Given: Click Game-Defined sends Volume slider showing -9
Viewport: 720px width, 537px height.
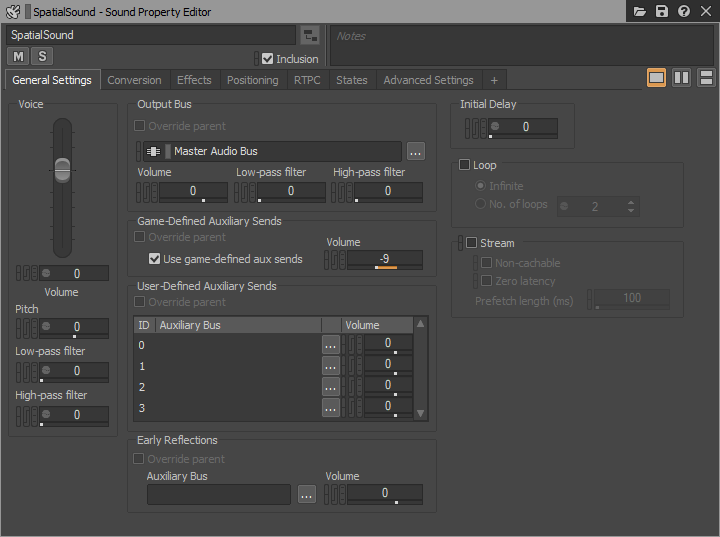Looking at the screenshot, I should (385, 260).
